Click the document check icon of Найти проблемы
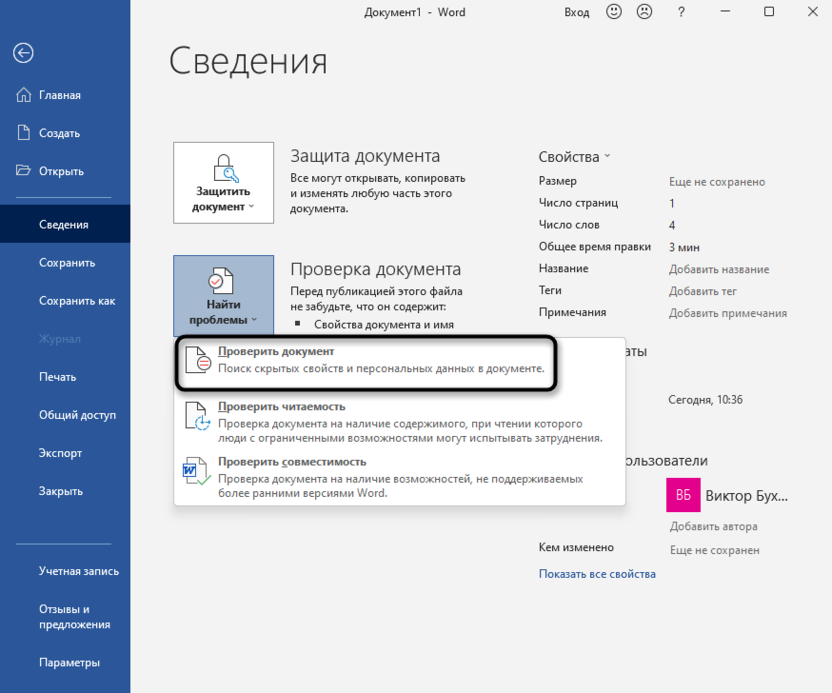The image size is (832, 693). [220, 281]
